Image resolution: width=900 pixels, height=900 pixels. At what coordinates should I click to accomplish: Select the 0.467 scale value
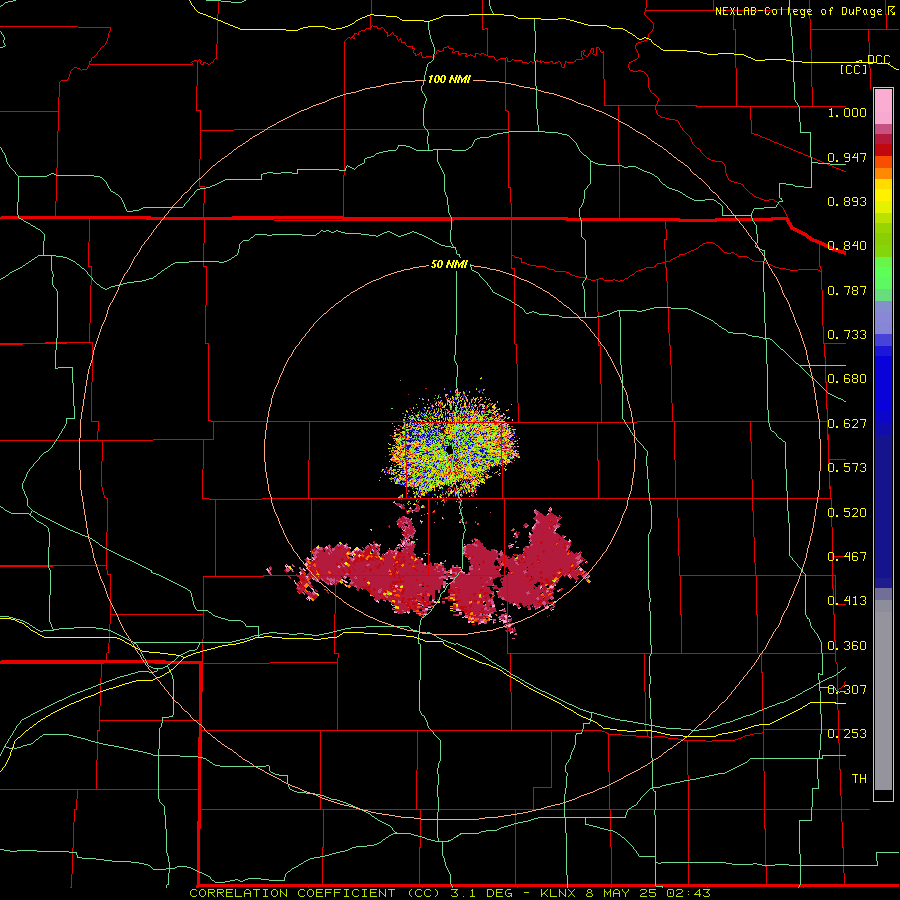847,557
